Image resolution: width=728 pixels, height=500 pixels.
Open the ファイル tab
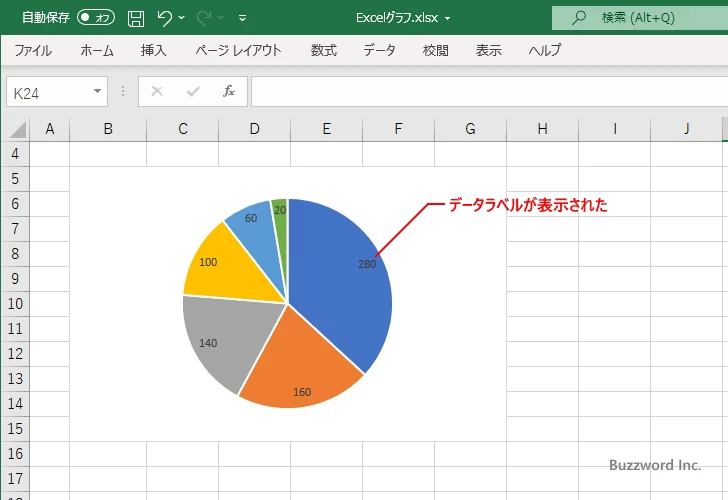tap(33, 50)
